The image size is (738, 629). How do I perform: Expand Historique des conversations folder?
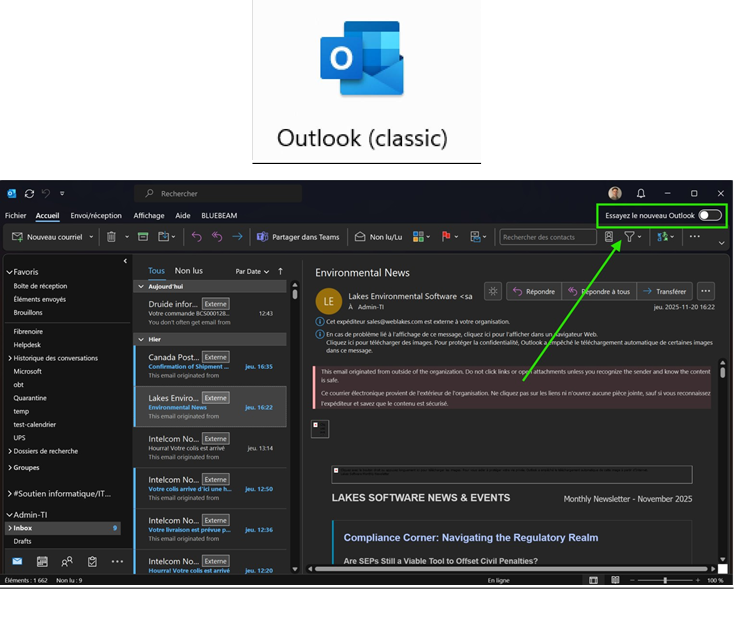click(x=9, y=358)
